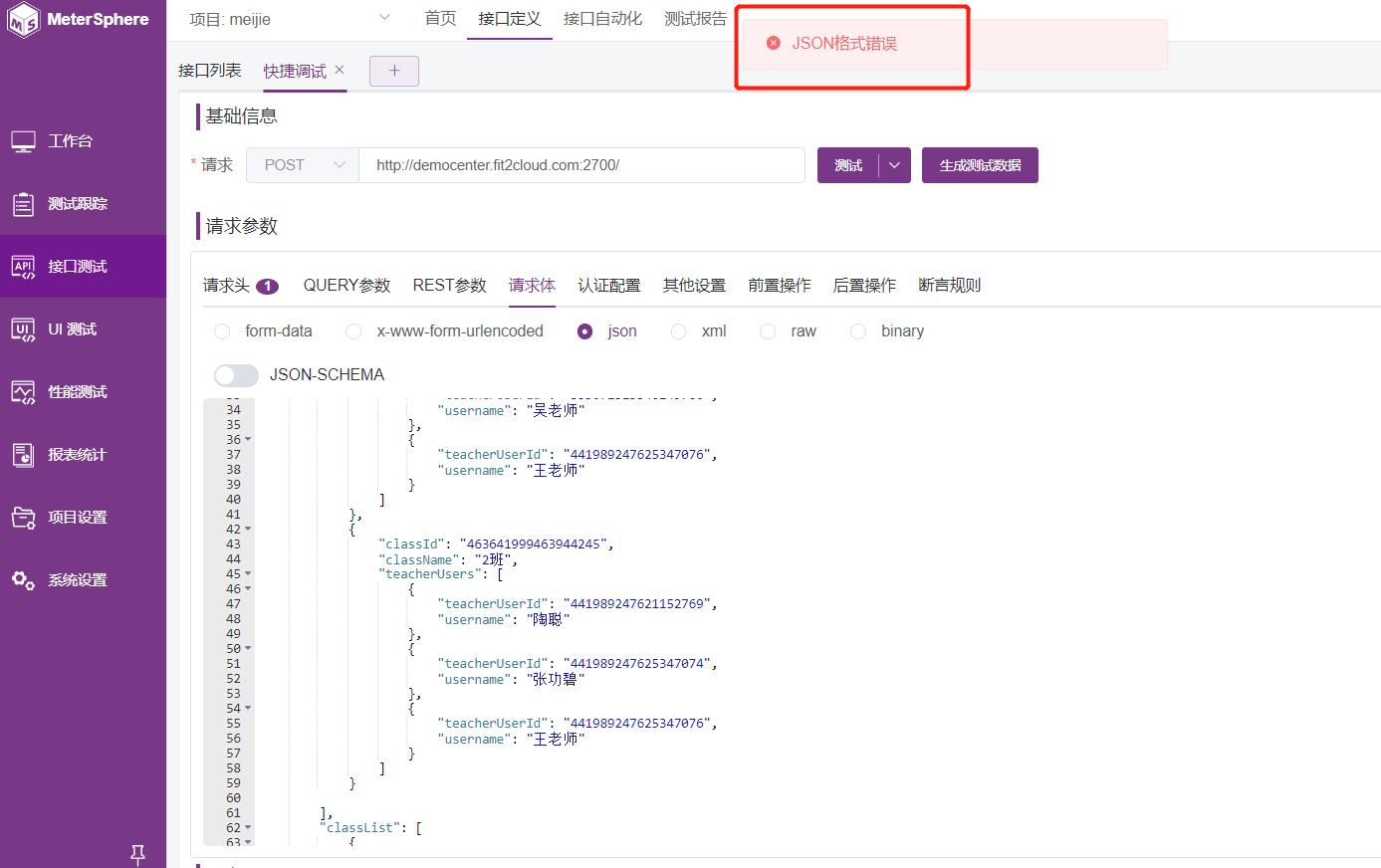1381x868 pixels.
Task: Click the 生成测试数据 button
Action: [980, 164]
